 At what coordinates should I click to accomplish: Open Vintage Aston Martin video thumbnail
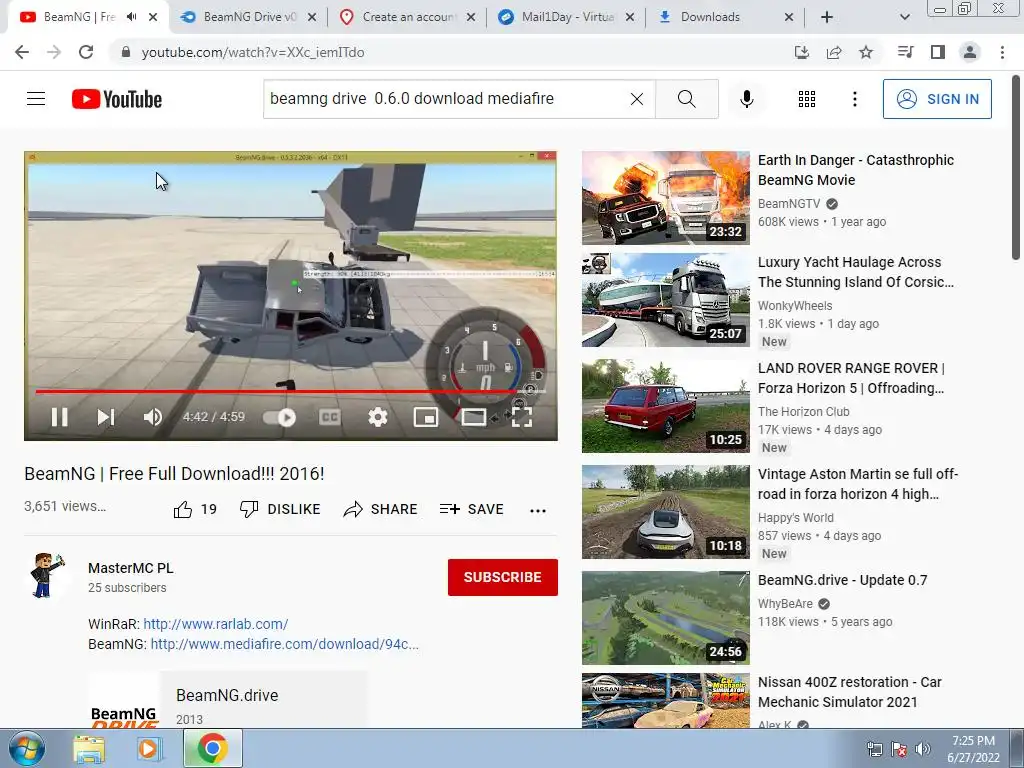coord(665,511)
